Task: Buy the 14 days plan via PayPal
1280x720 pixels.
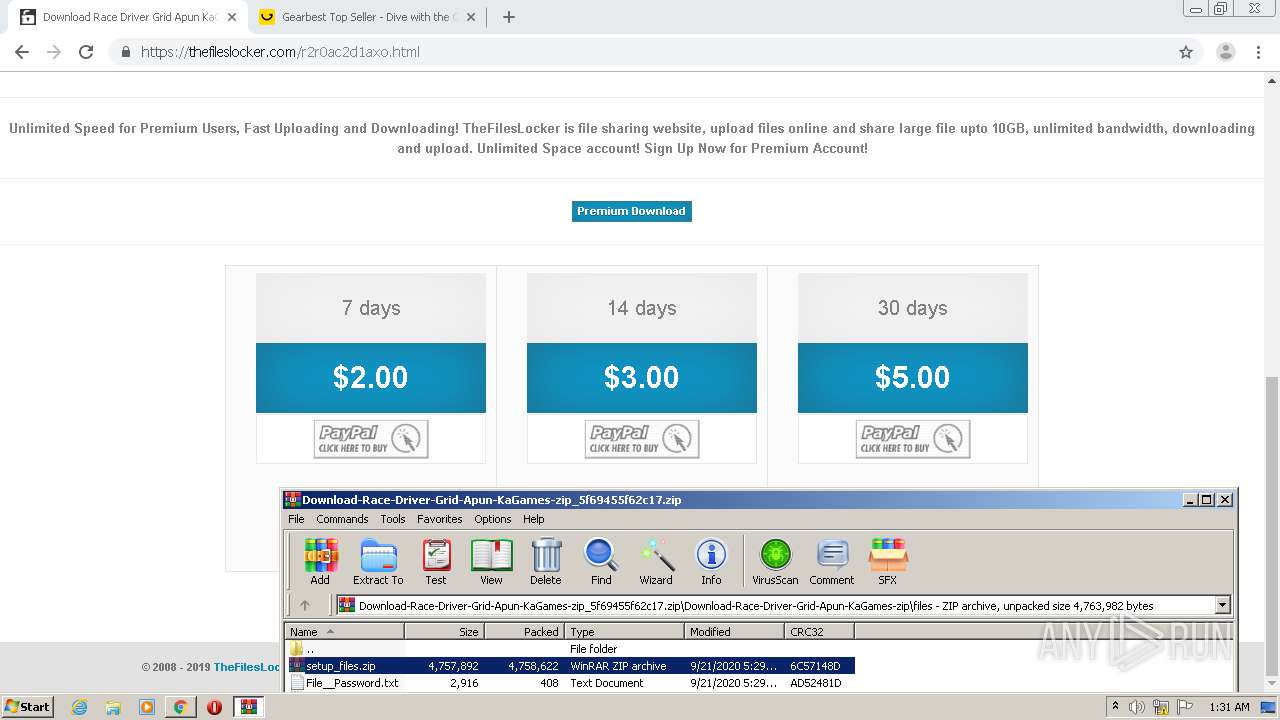Action: [x=642, y=439]
